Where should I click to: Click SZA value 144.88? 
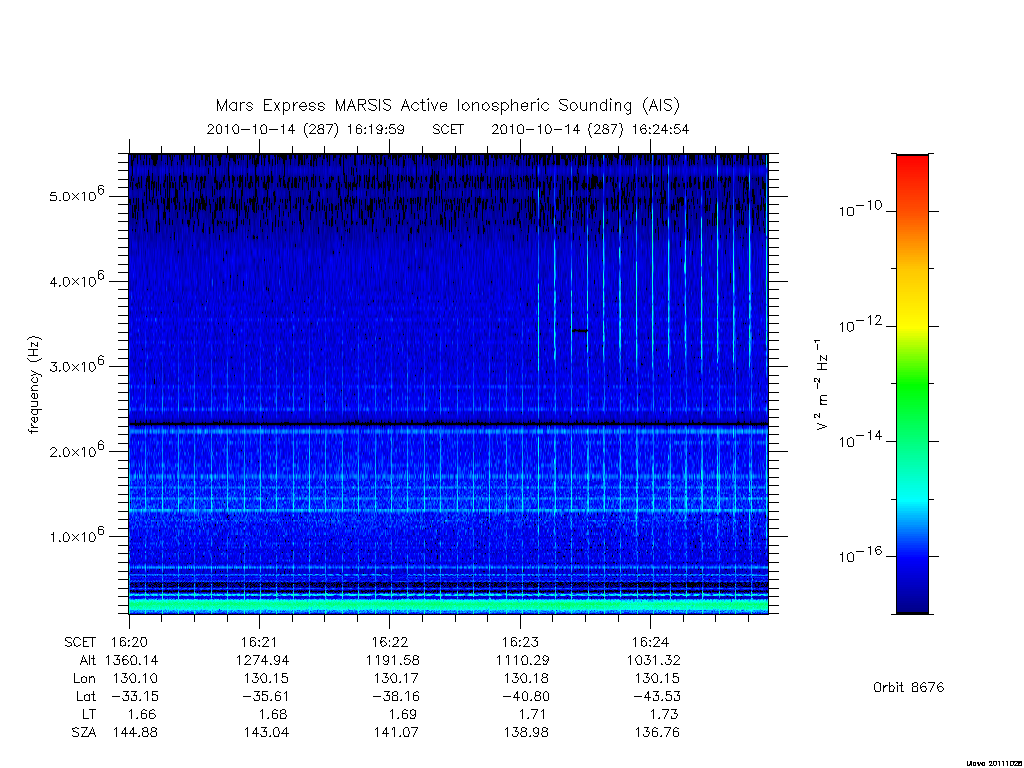coord(135,733)
